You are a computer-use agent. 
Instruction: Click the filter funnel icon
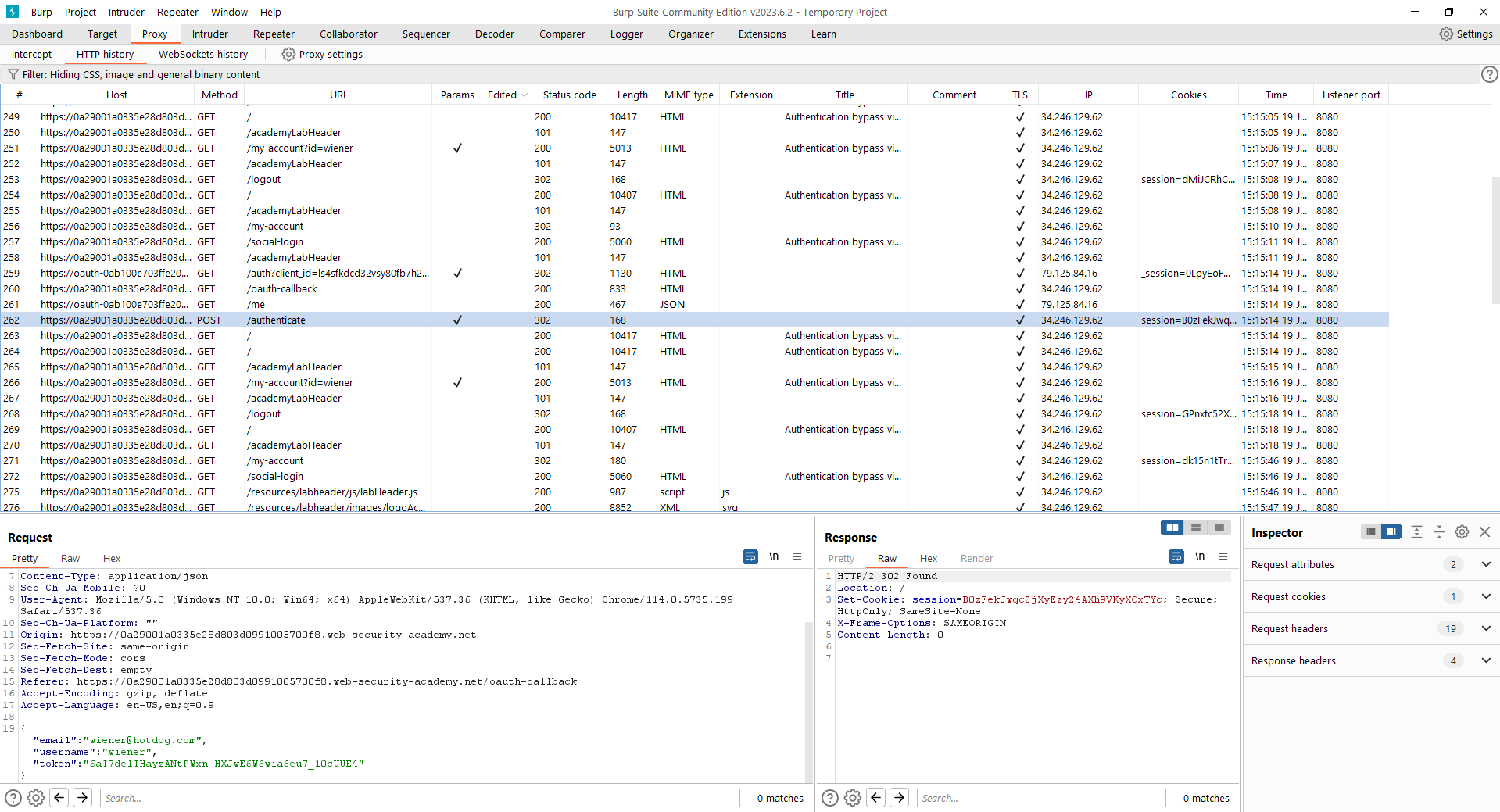tap(13, 74)
